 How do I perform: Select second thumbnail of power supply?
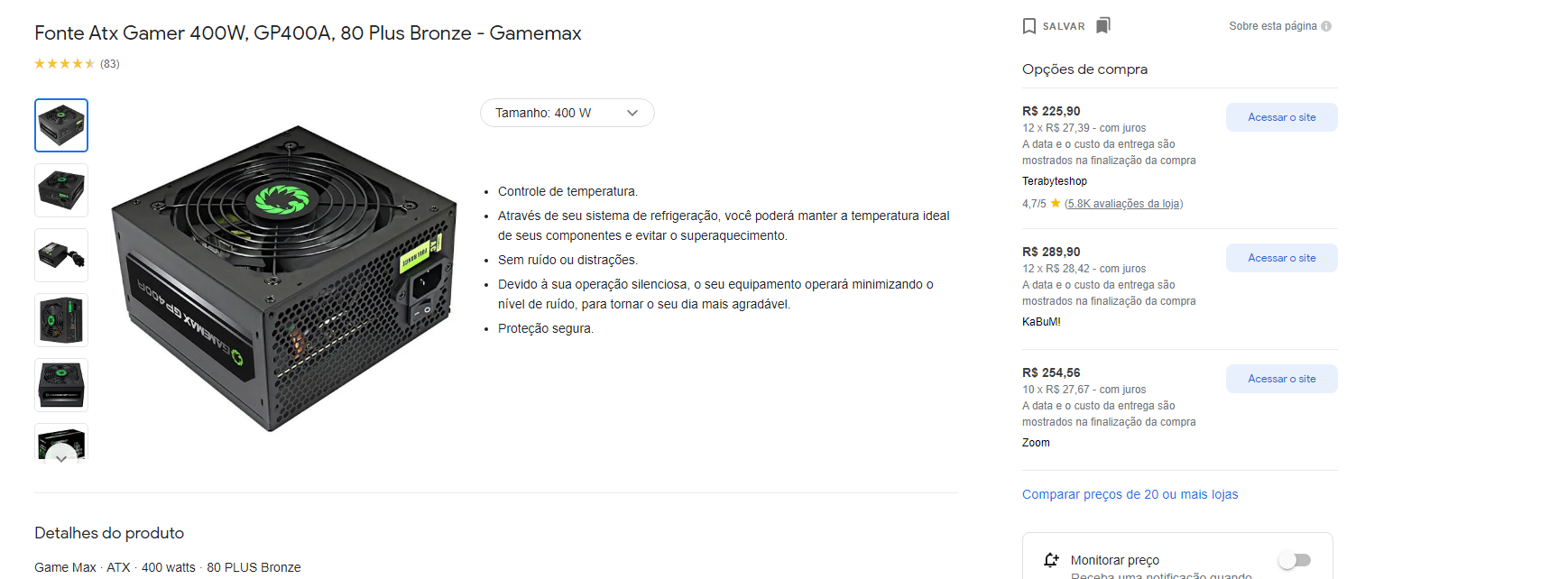pyautogui.click(x=61, y=190)
